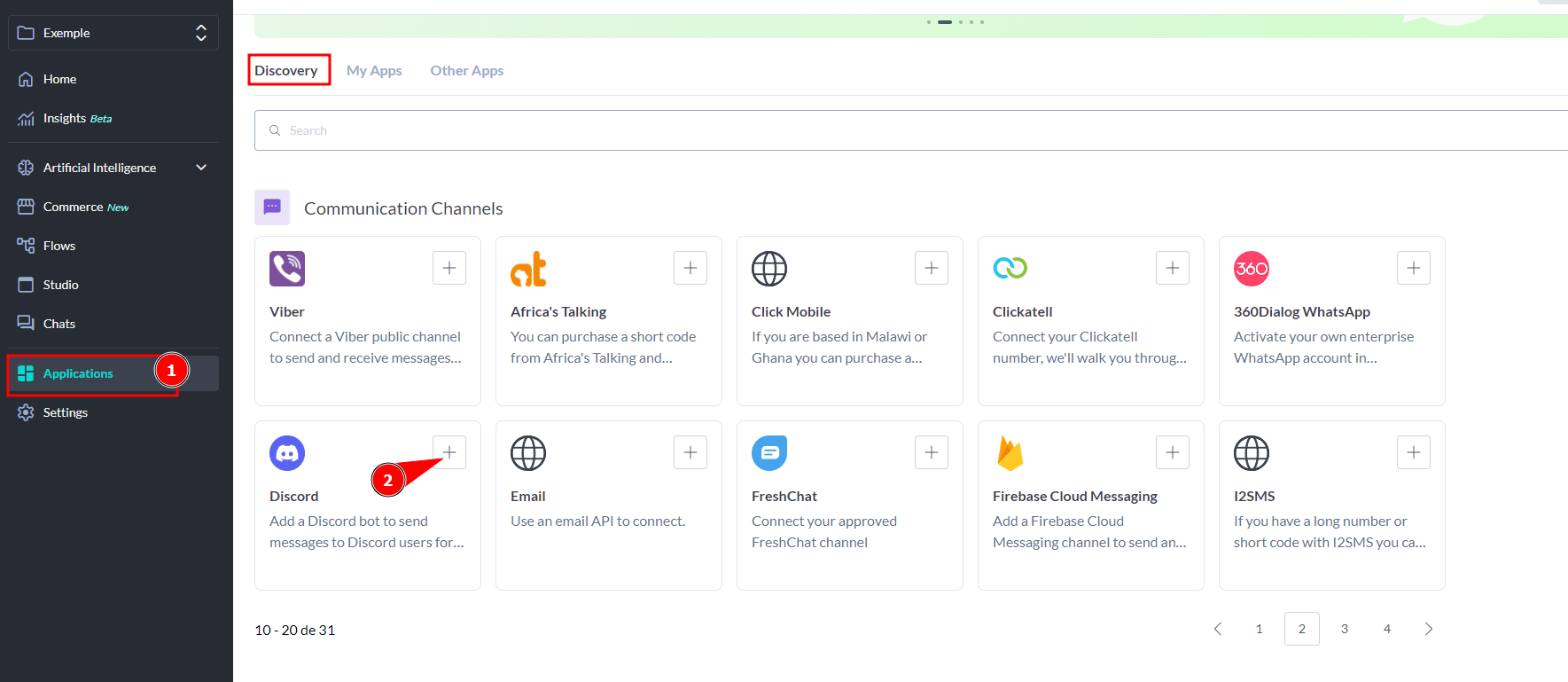Image resolution: width=1568 pixels, height=682 pixels.
Task: Open Flows in the sidebar
Action: point(113,246)
